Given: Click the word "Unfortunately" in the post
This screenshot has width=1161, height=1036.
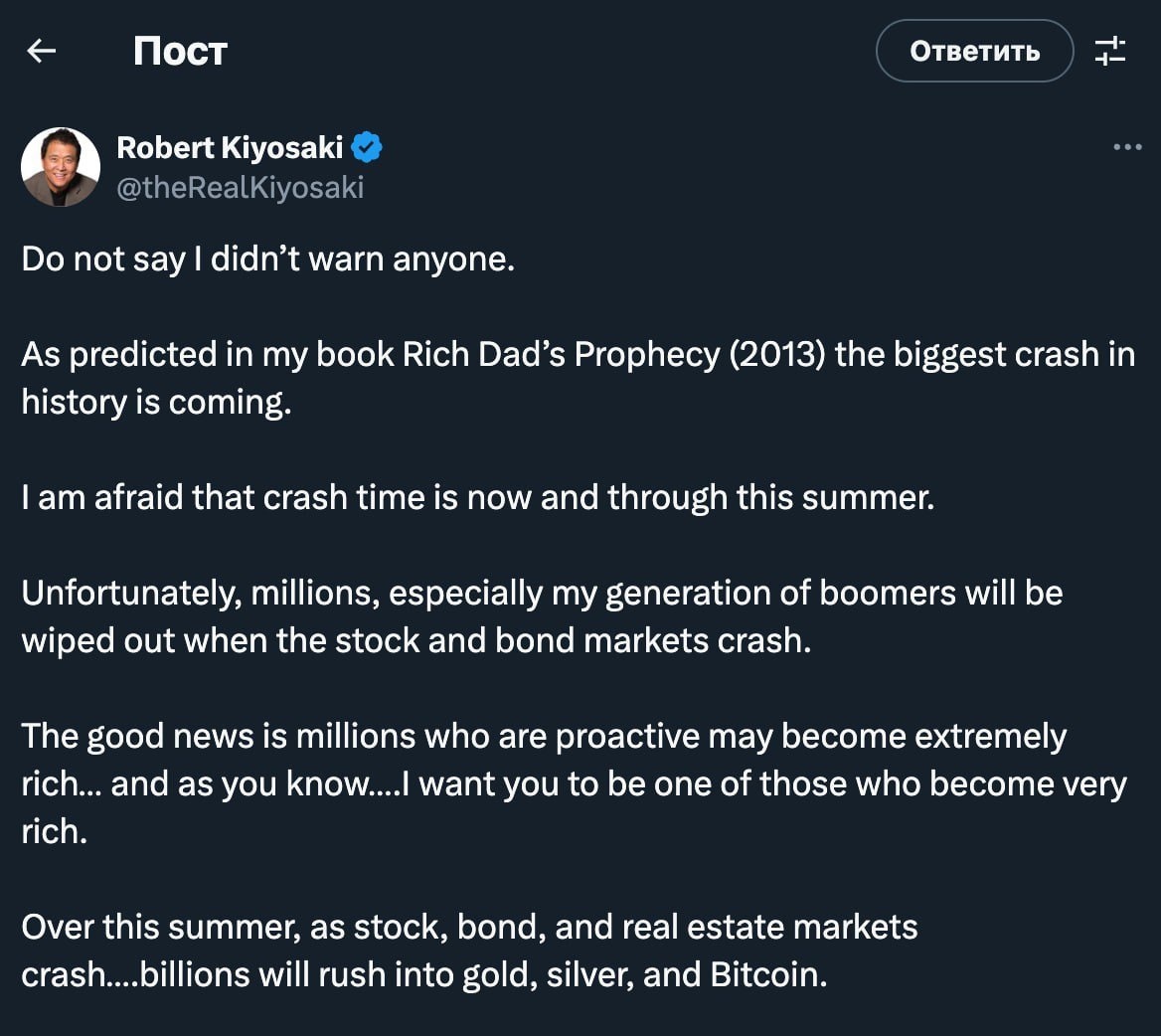Looking at the screenshot, I should pos(129,593).
